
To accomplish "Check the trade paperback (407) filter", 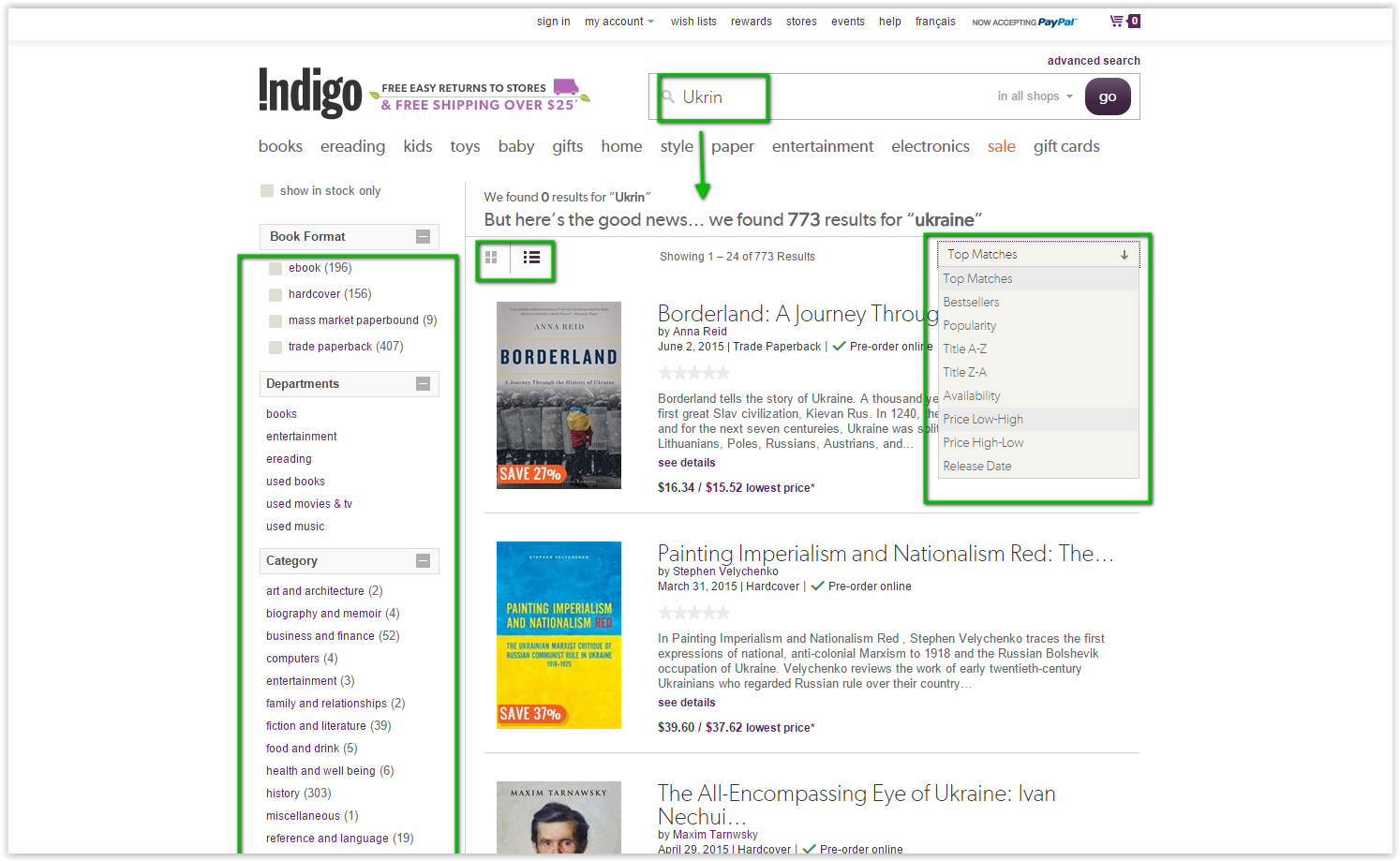I will pos(276,348).
